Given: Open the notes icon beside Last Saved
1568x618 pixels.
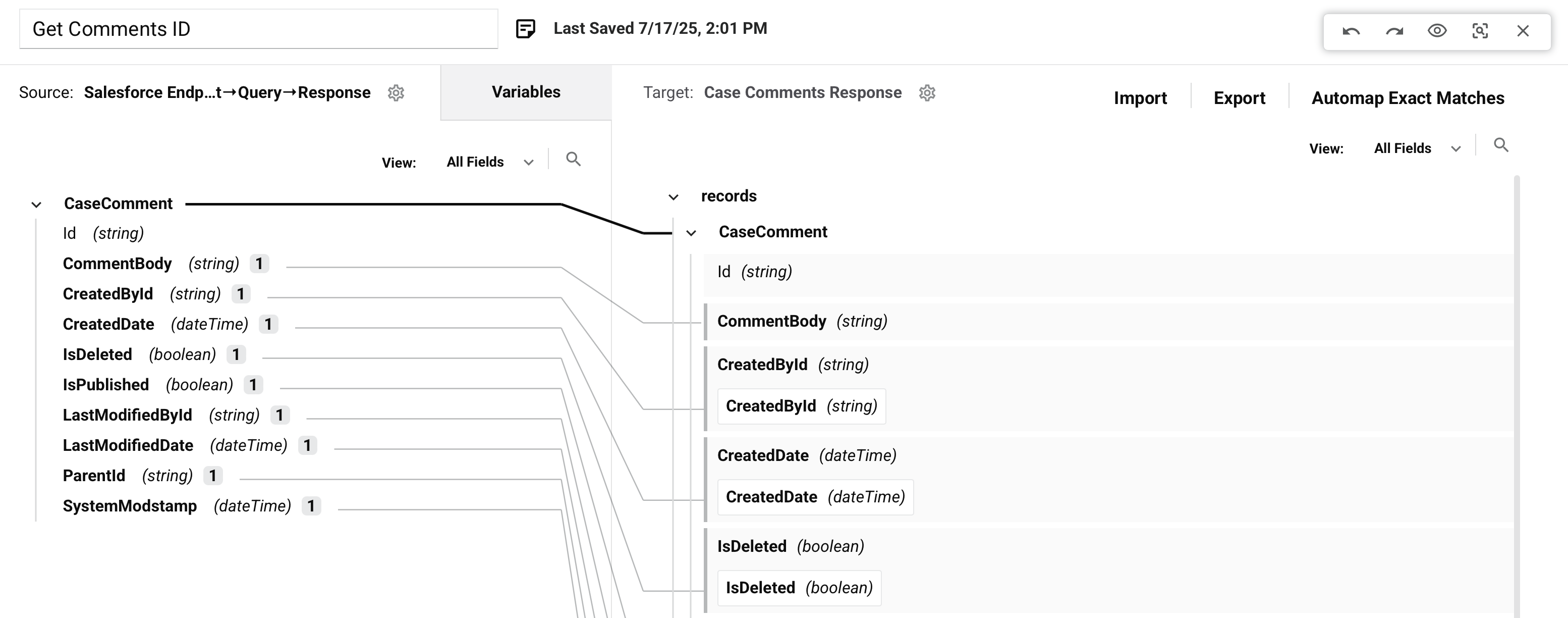Looking at the screenshot, I should pyautogui.click(x=525, y=29).
